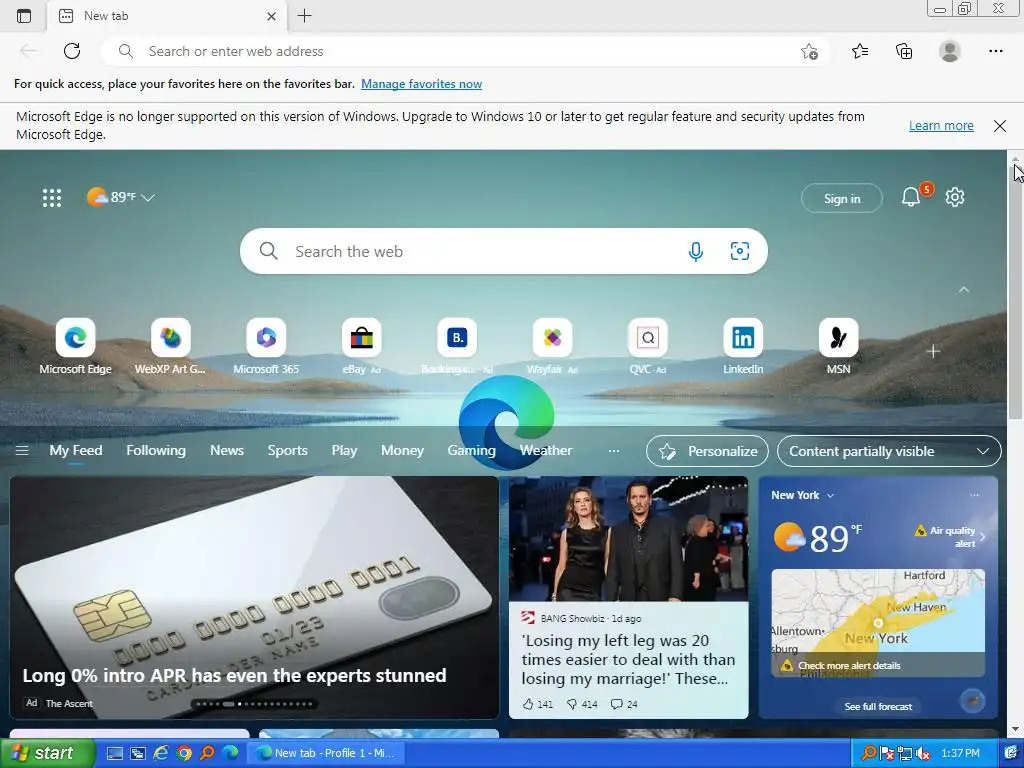Close the New tab tab
Image resolution: width=1024 pixels, height=768 pixels.
[x=272, y=16]
